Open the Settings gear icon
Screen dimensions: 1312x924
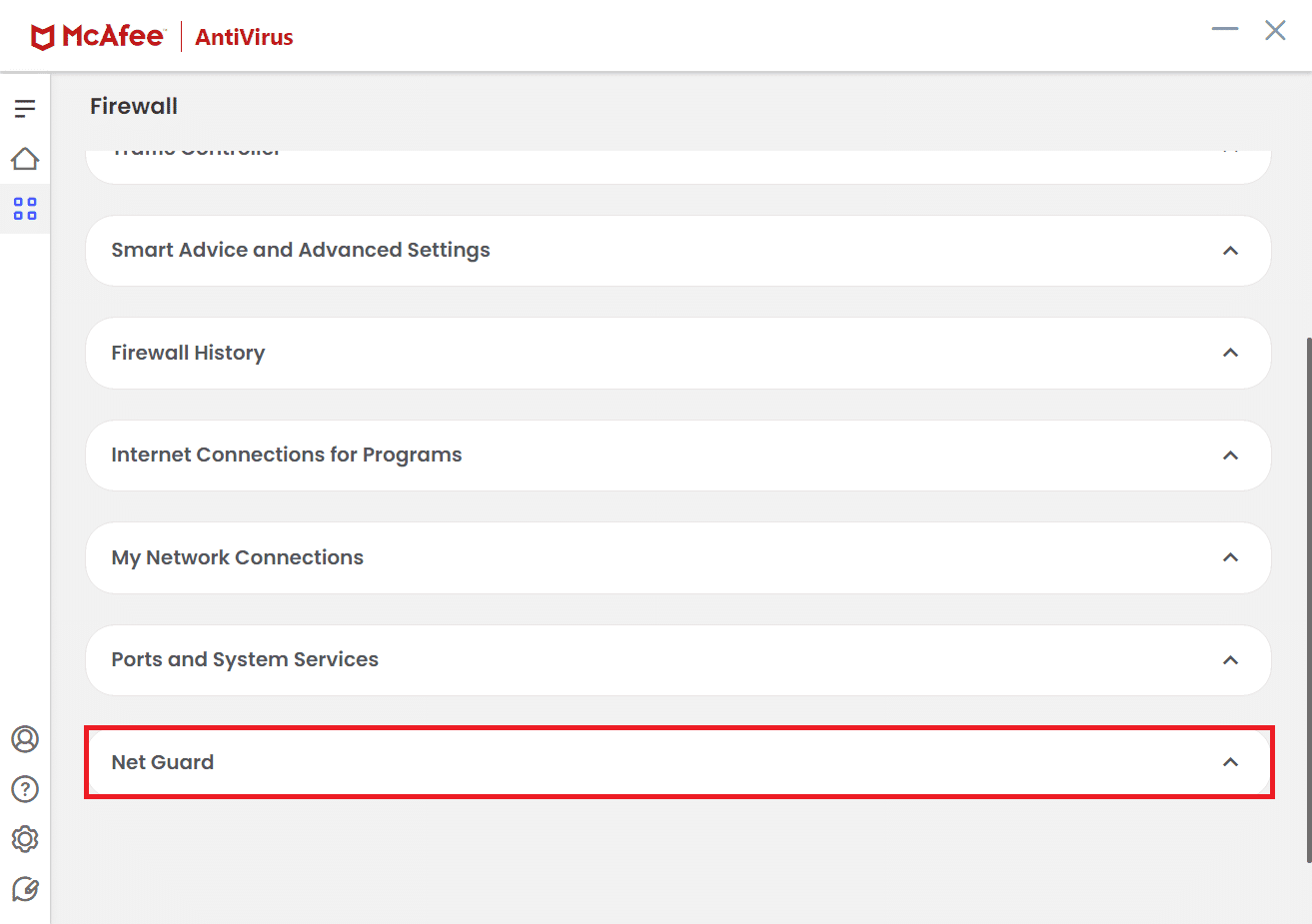(25, 839)
